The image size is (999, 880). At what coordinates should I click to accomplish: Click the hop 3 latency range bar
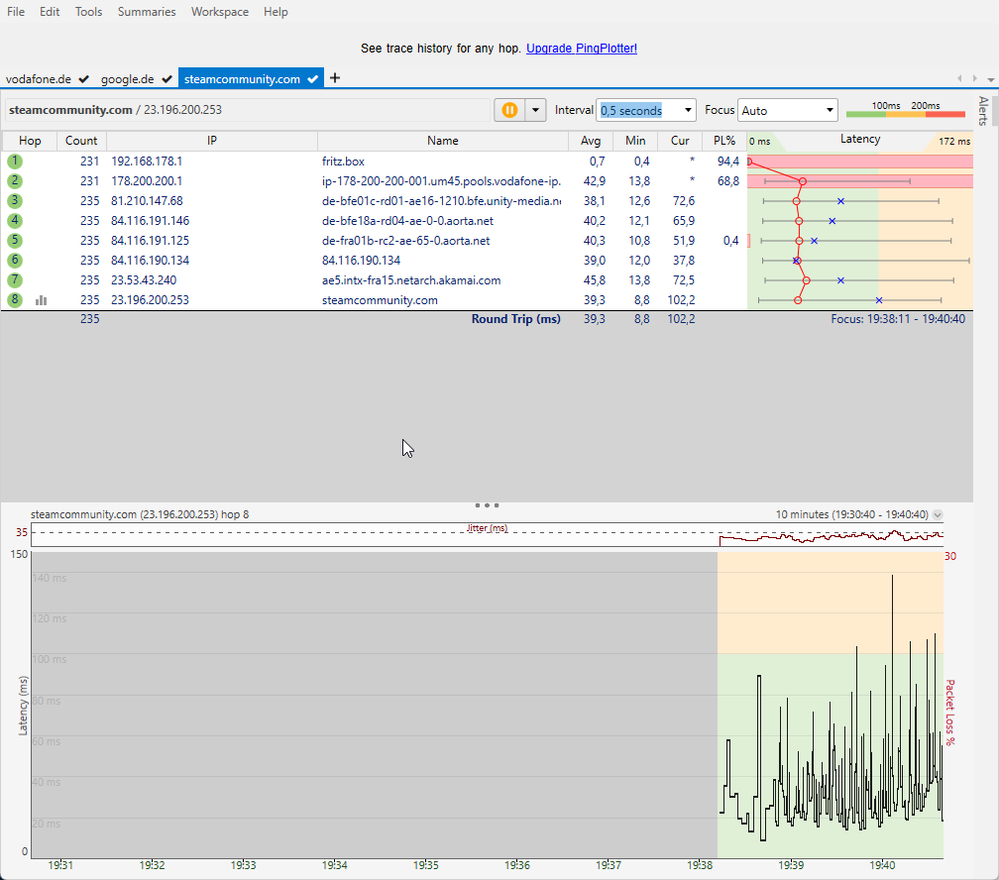(851, 201)
